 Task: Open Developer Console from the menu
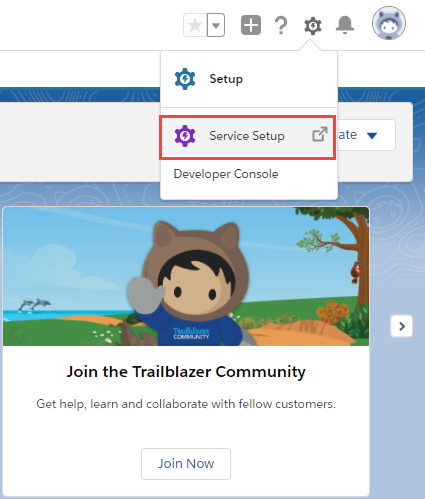coord(226,174)
